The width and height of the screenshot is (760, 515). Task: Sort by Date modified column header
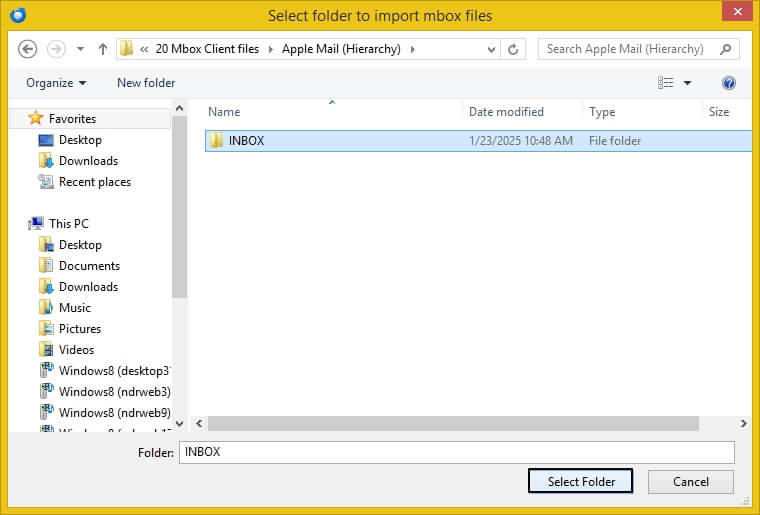click(x=506, y=112)
